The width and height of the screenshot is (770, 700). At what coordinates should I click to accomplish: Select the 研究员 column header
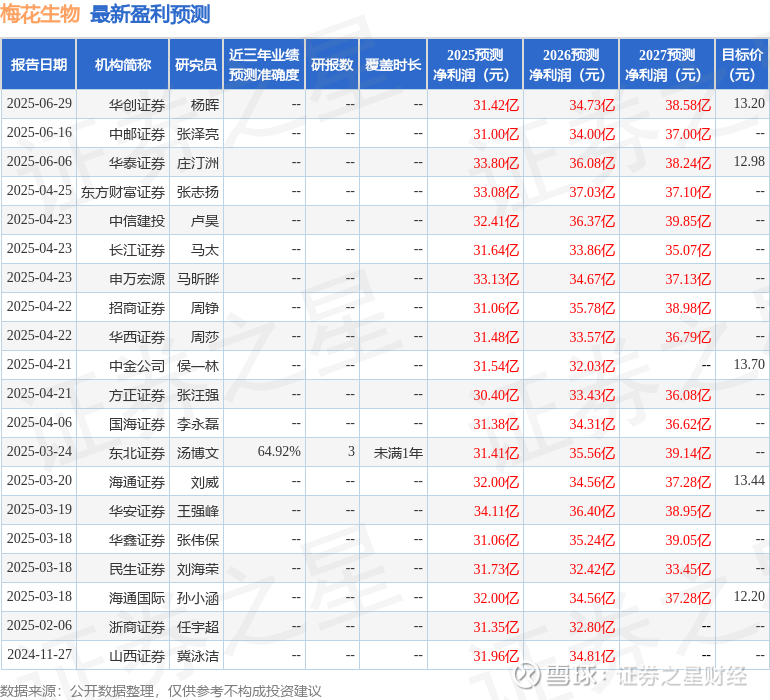pyautogui.click(x=196, y=64)
